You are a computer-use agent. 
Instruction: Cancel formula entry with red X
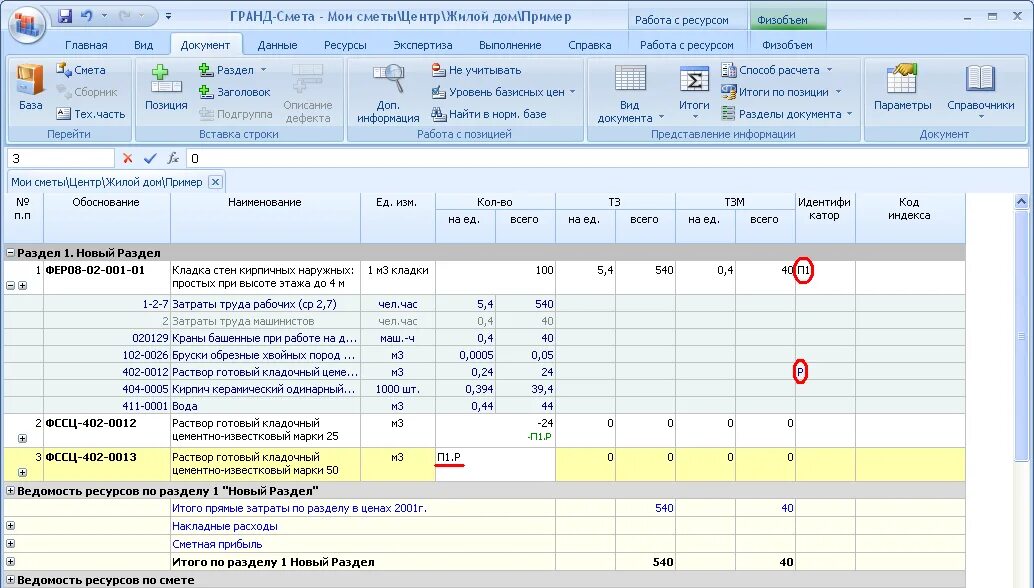[128, 158]
